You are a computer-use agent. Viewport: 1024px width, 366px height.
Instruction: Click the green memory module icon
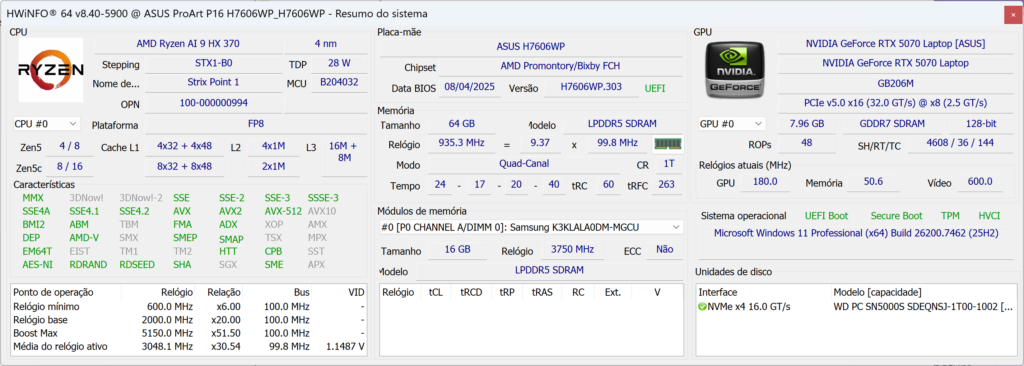coord(668,144)
